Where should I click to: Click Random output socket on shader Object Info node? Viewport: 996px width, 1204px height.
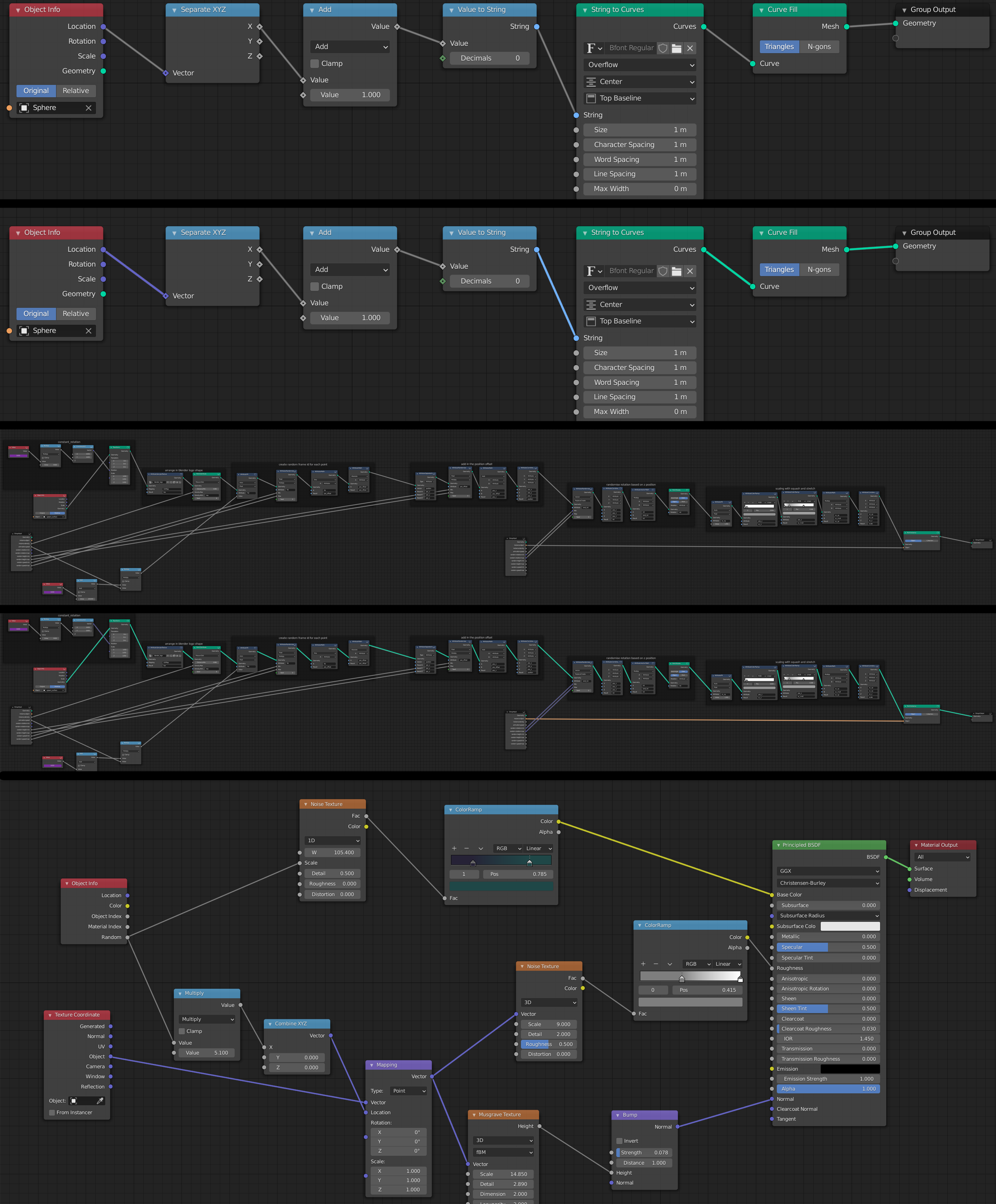coord(127,937)
